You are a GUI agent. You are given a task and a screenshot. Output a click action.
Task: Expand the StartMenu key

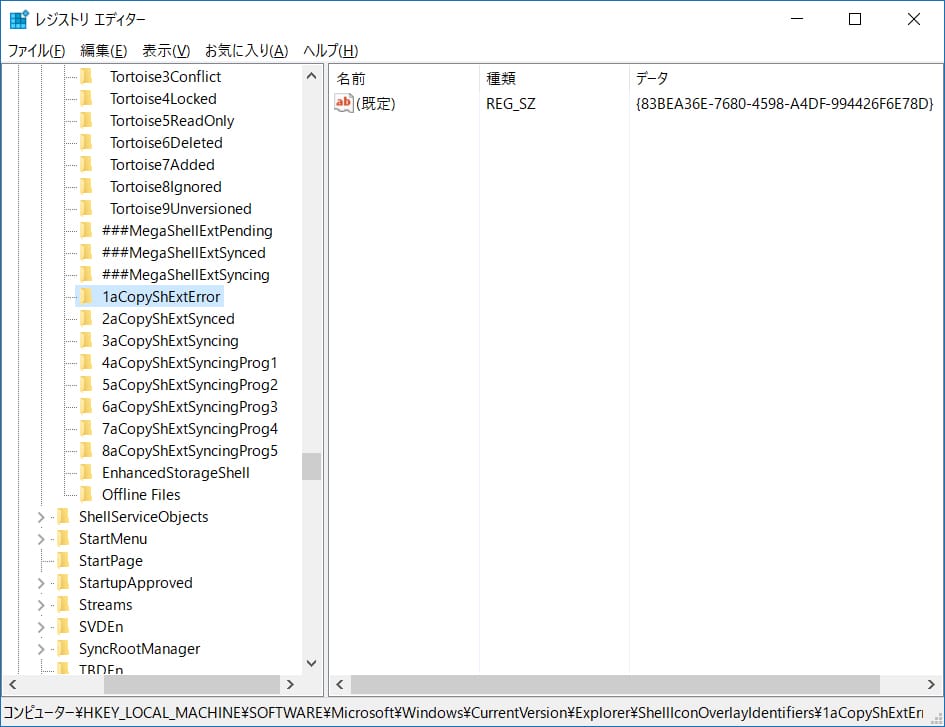click(41, 539)
